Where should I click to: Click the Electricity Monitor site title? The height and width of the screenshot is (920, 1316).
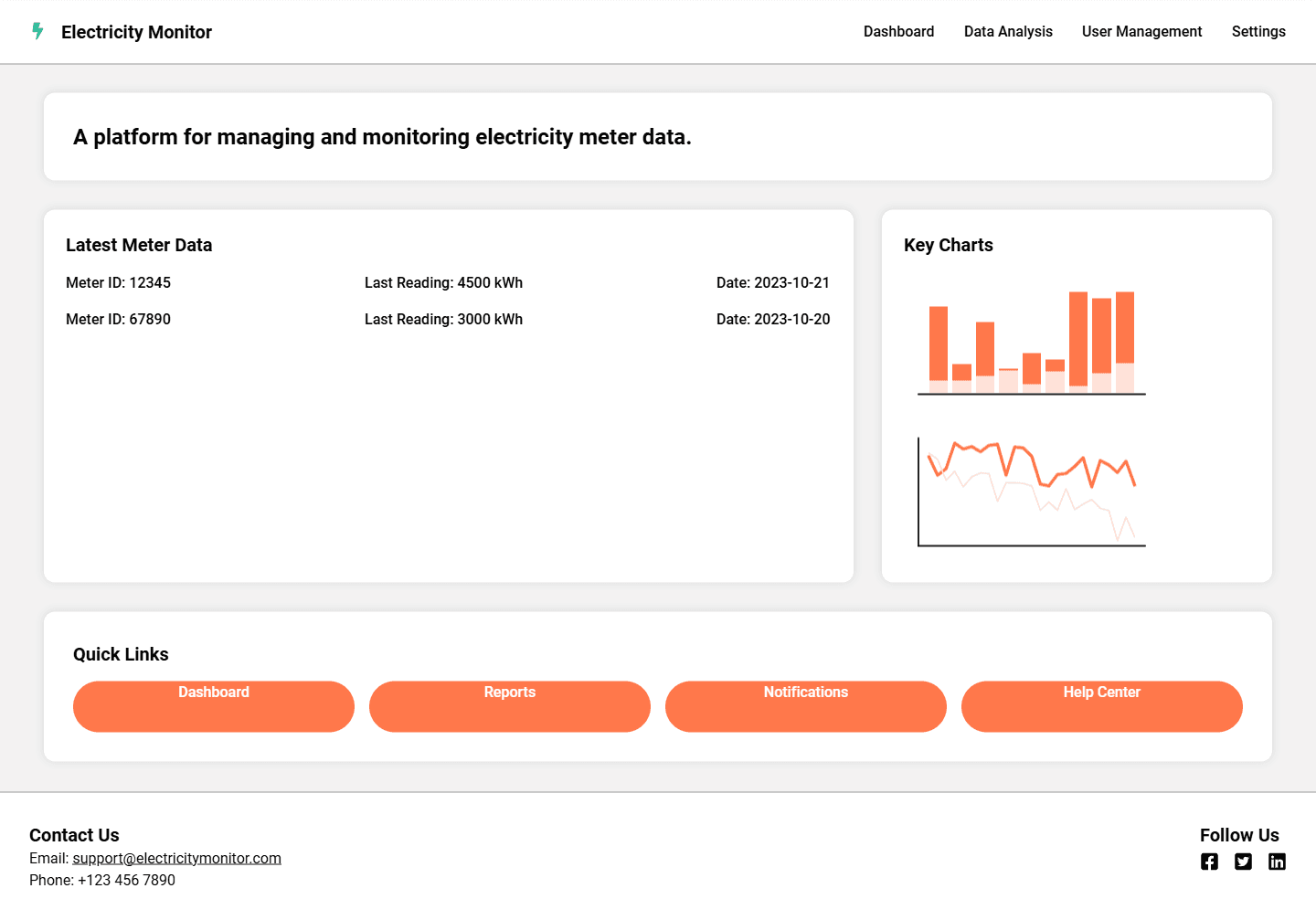pos(136,32)
